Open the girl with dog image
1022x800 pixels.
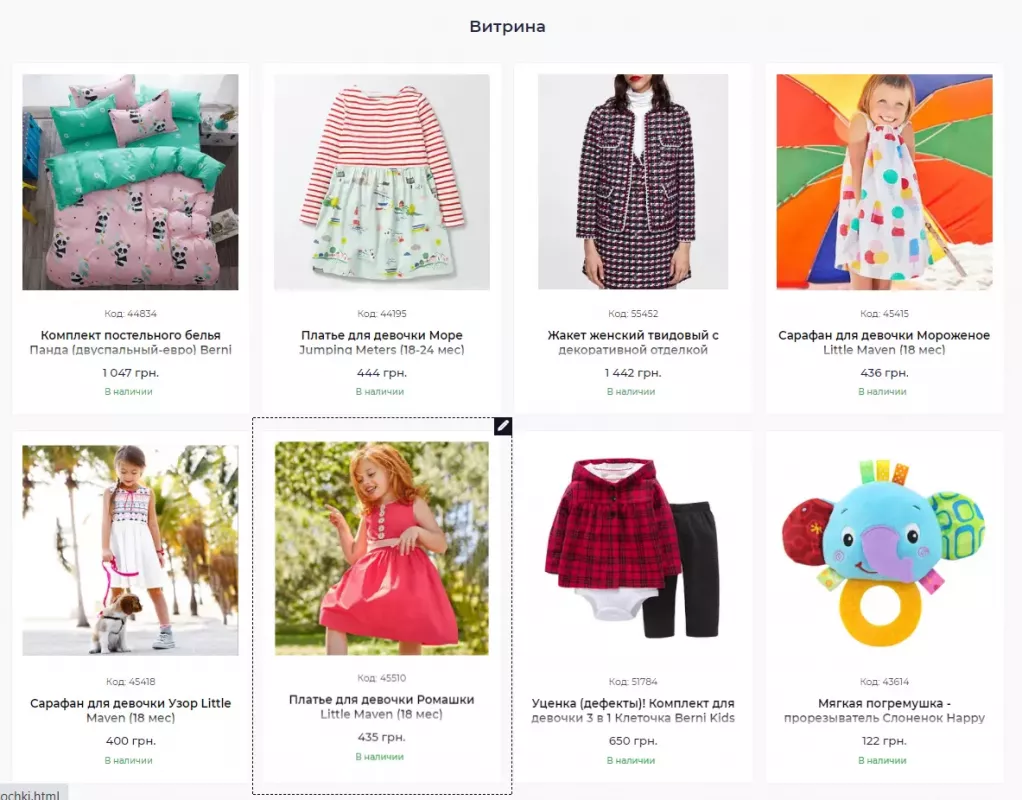pos(130,550)
